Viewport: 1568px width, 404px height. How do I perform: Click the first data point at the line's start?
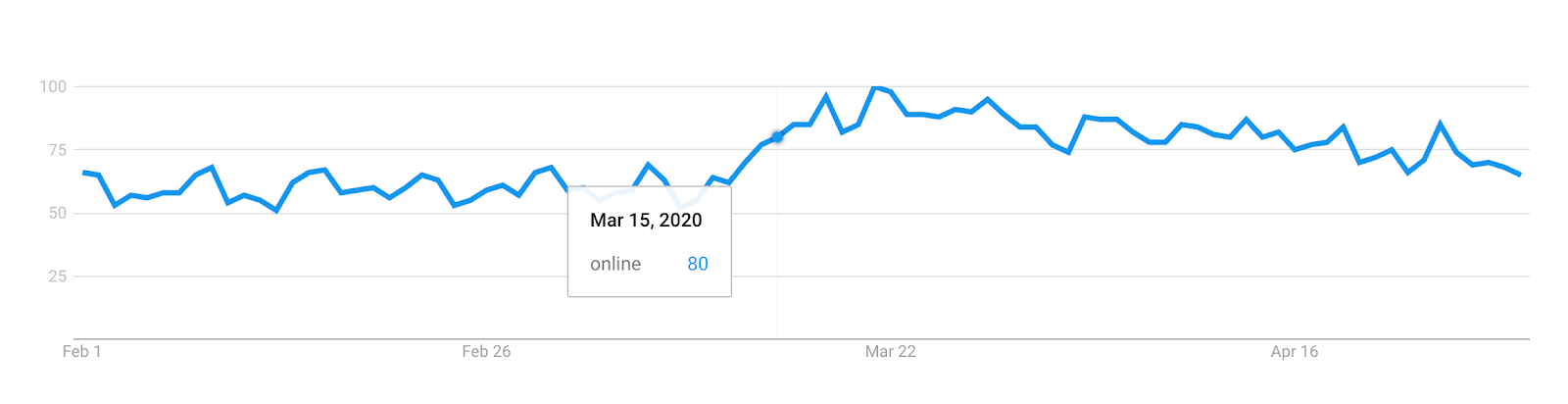(82, 173)
